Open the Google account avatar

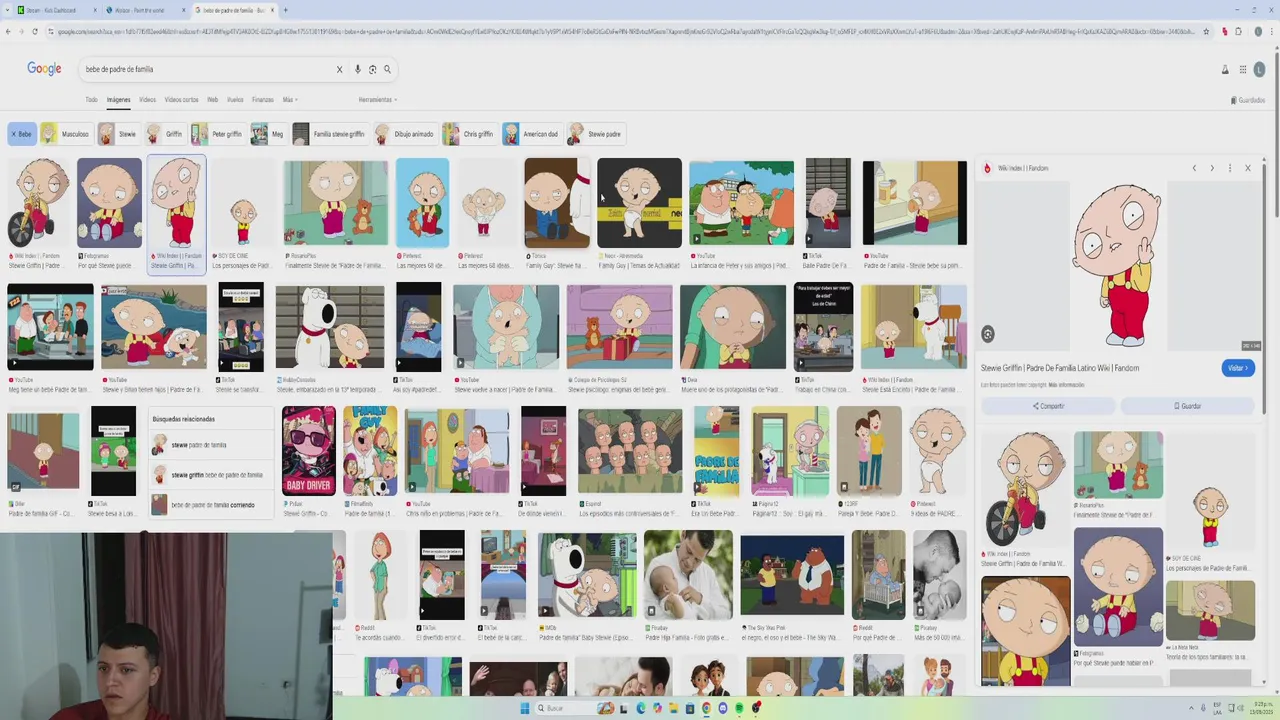1259,69
